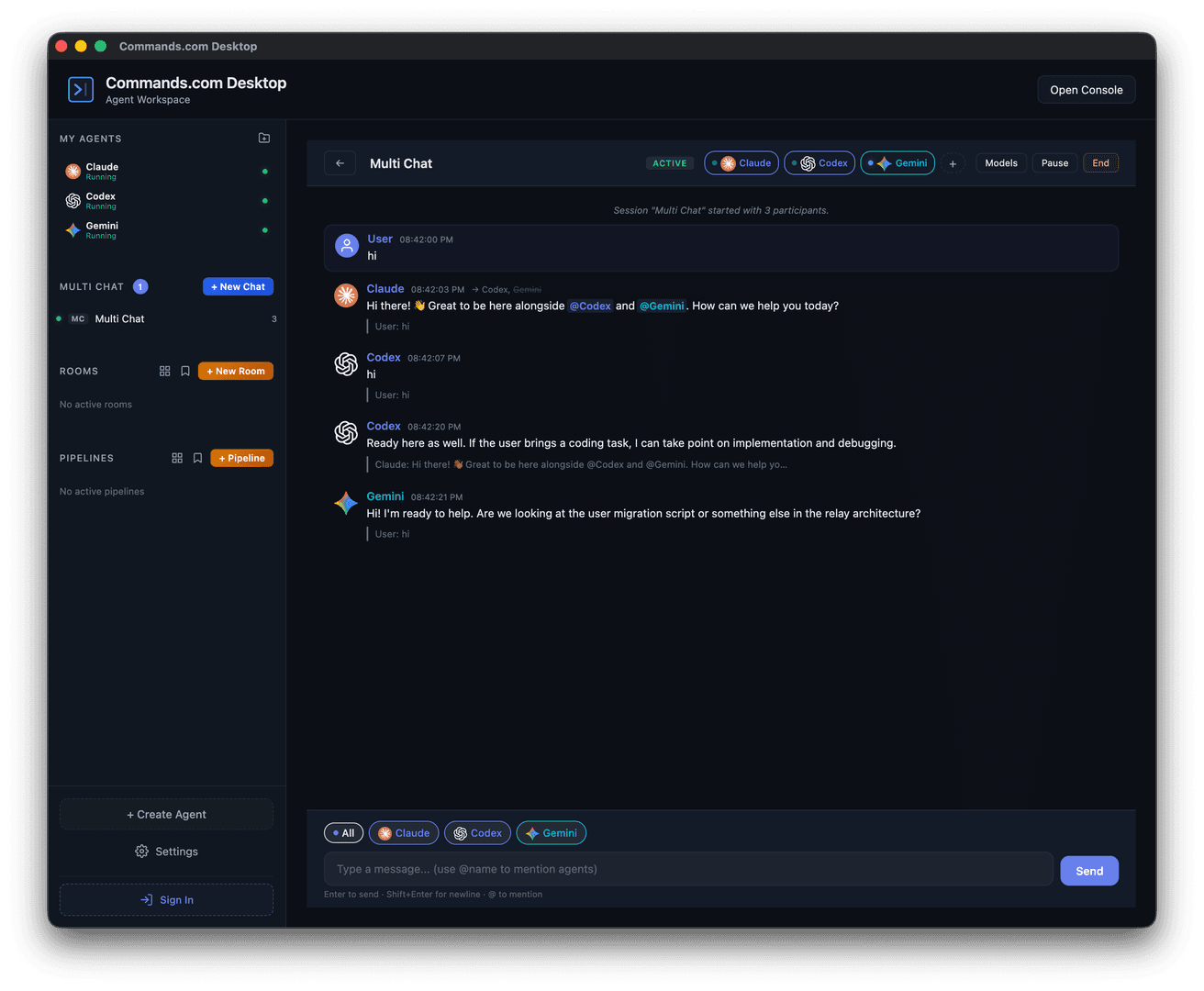Viewport: 1204px width, 991px height.
Task: Click the MC badge on the Multi Chat row
Action: tap(78, 319)
